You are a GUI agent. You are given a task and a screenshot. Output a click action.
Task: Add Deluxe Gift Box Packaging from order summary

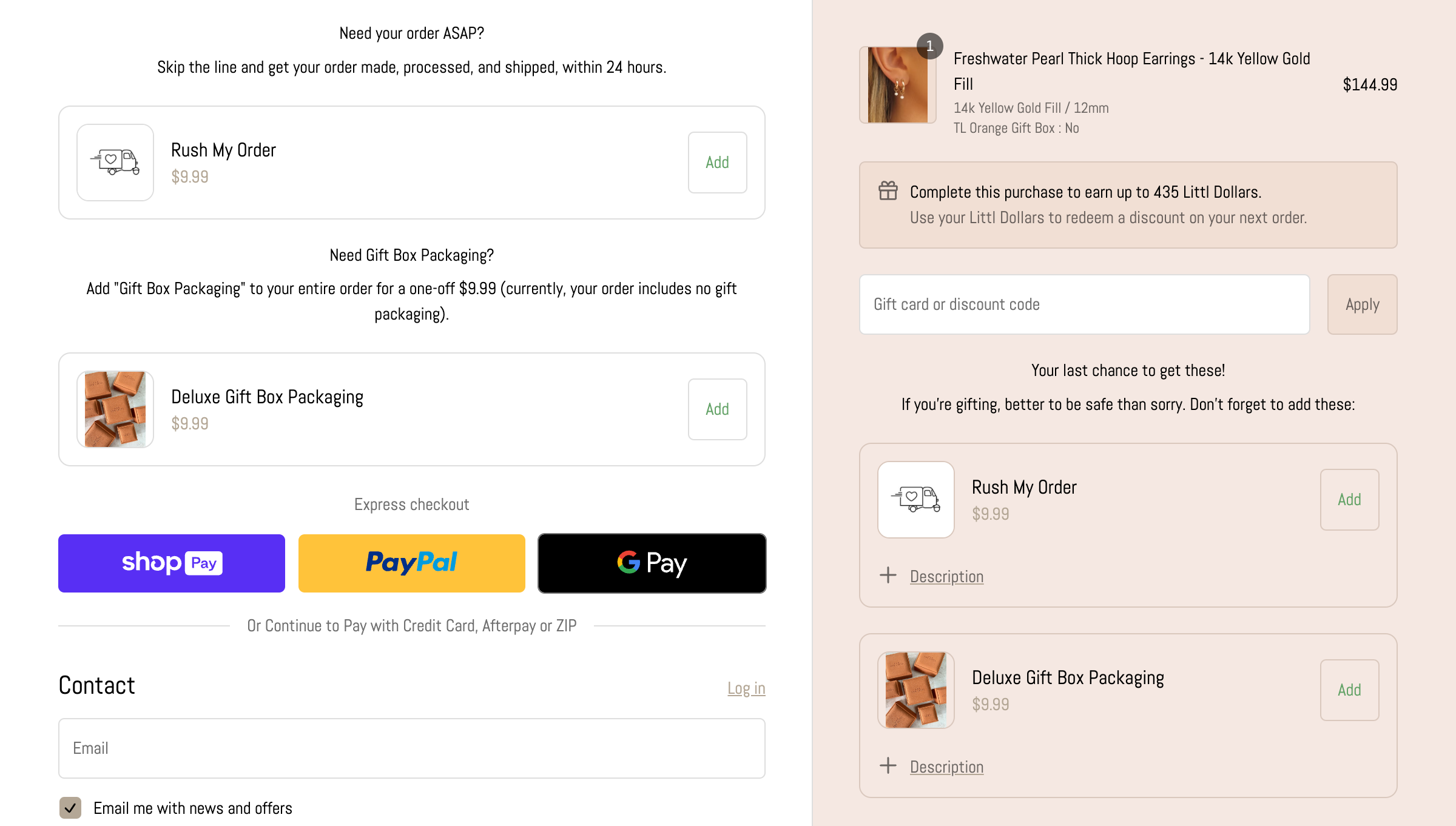(1349, 690)
